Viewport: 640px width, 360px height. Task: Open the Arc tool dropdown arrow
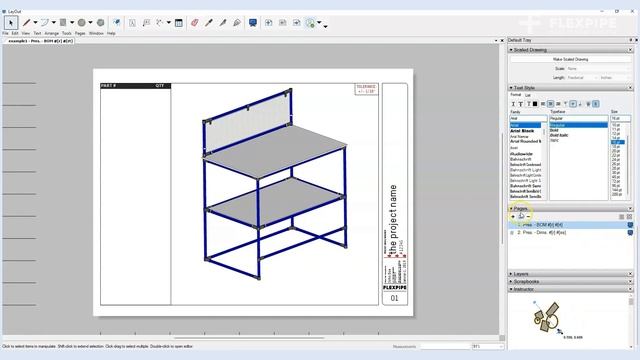[53, 23]
